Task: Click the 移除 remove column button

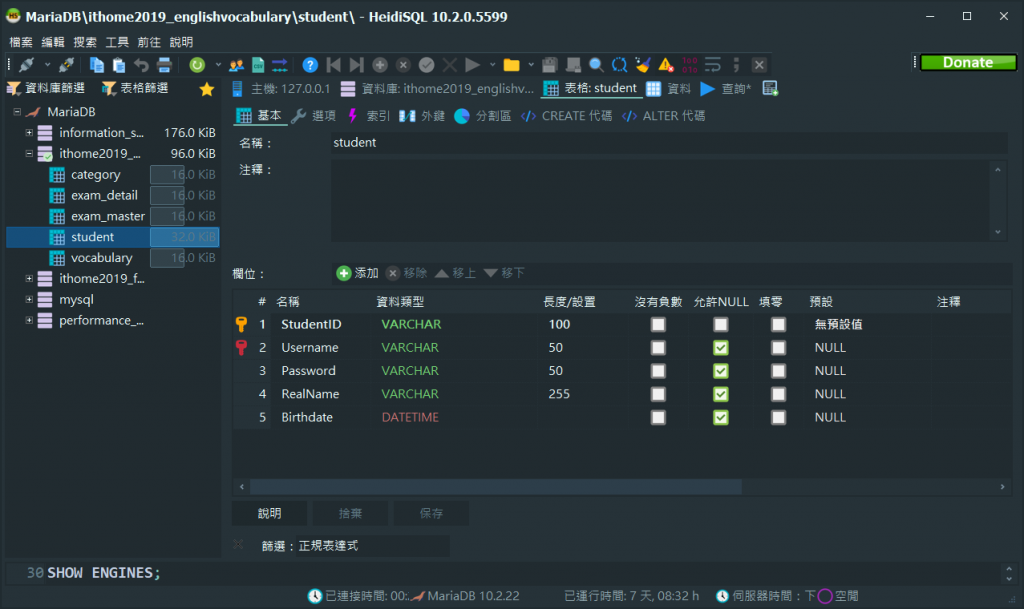Action: 406,273
